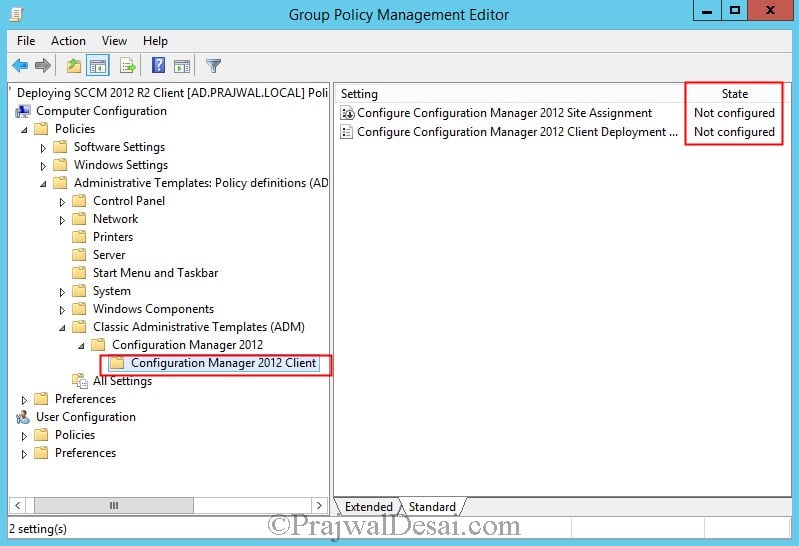Click the Up one level folder icon
Screen dimensions: 799x546
[x=74, y=66]
